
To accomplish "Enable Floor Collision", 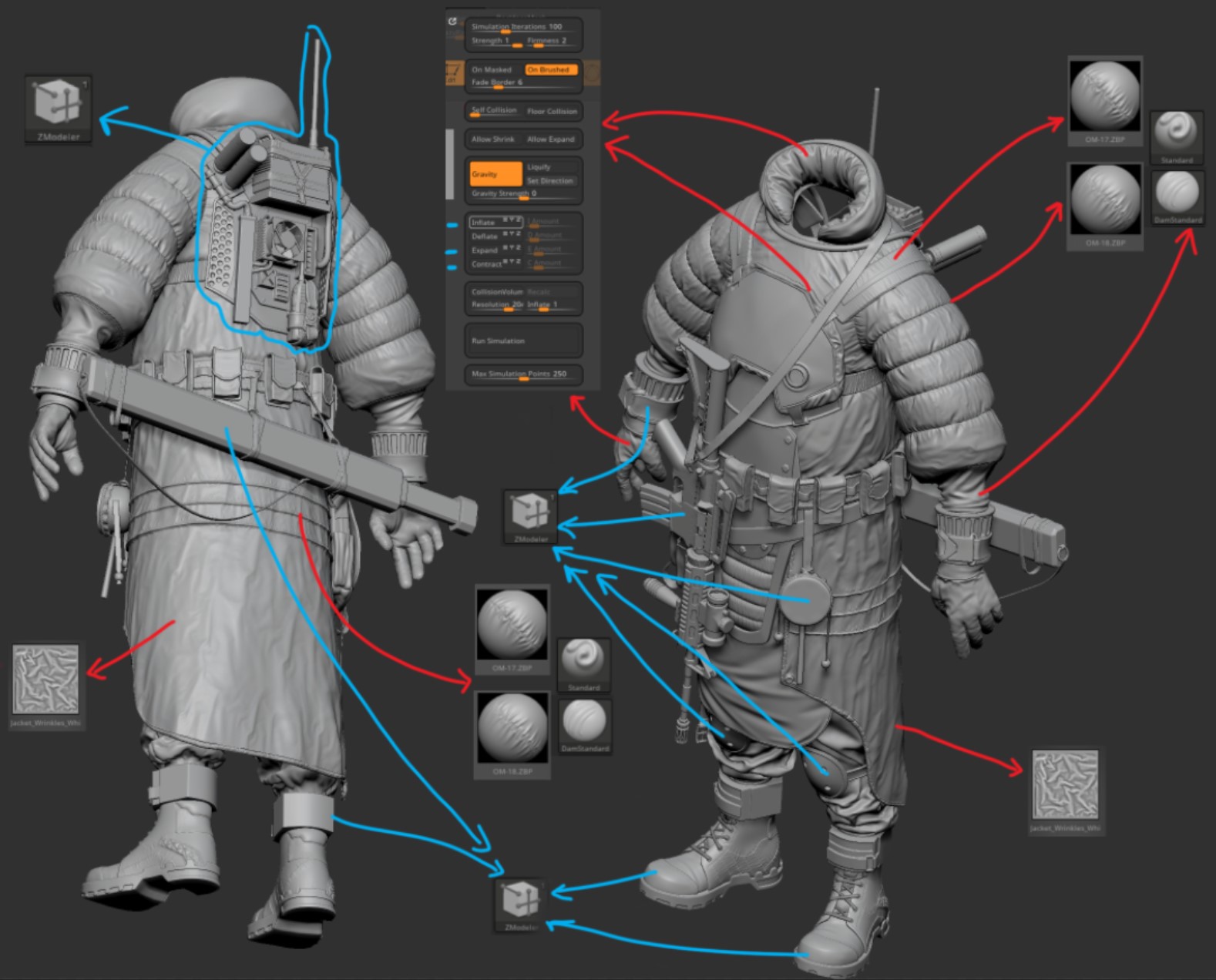I will 552,111.
